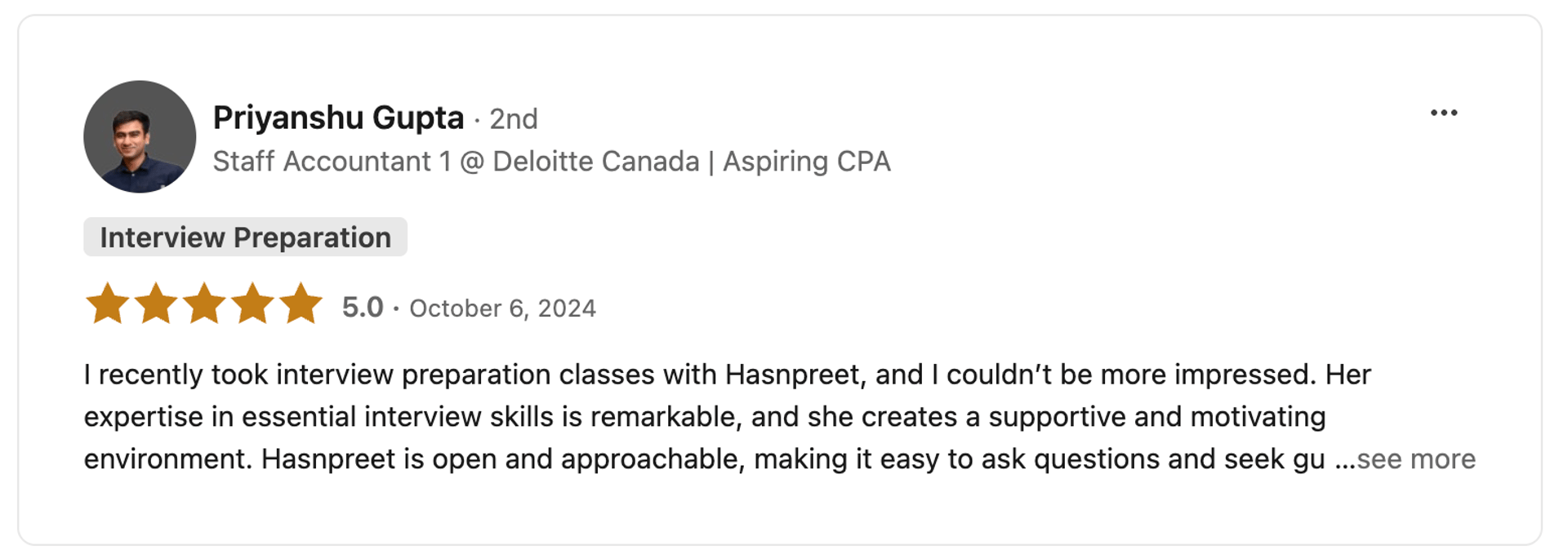Viewport: 1568px width, 559px height.
Task: Click the 5.0 rating score
Action: point(363,308)
